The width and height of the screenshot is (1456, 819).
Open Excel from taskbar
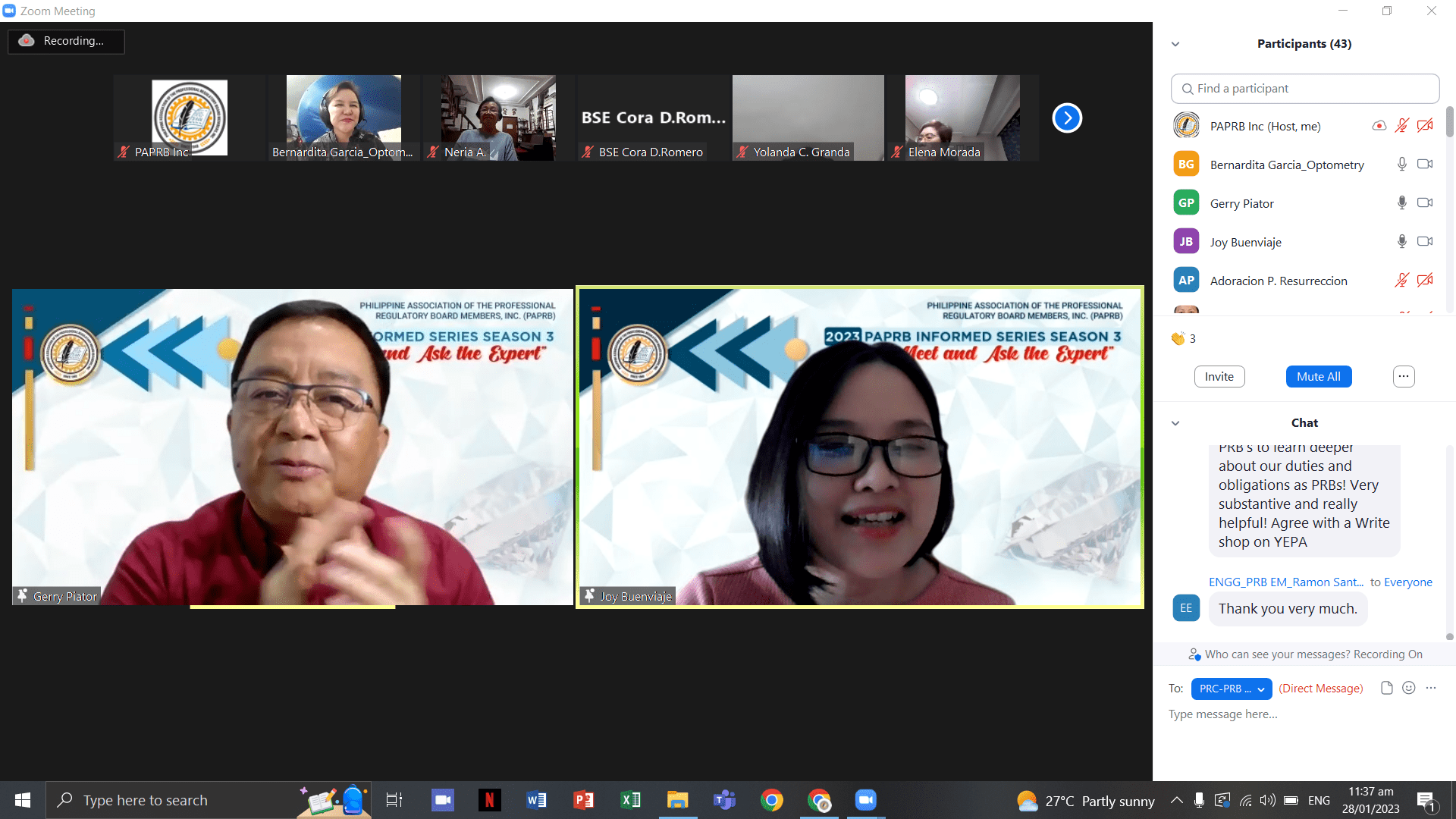pyautogui.click(x=631, y=800)
